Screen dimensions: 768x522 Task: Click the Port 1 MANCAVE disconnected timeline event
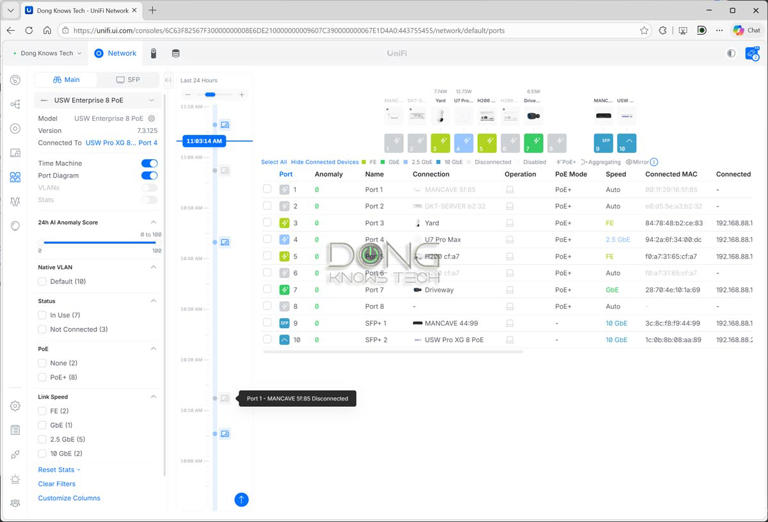[x=225, y=398]
